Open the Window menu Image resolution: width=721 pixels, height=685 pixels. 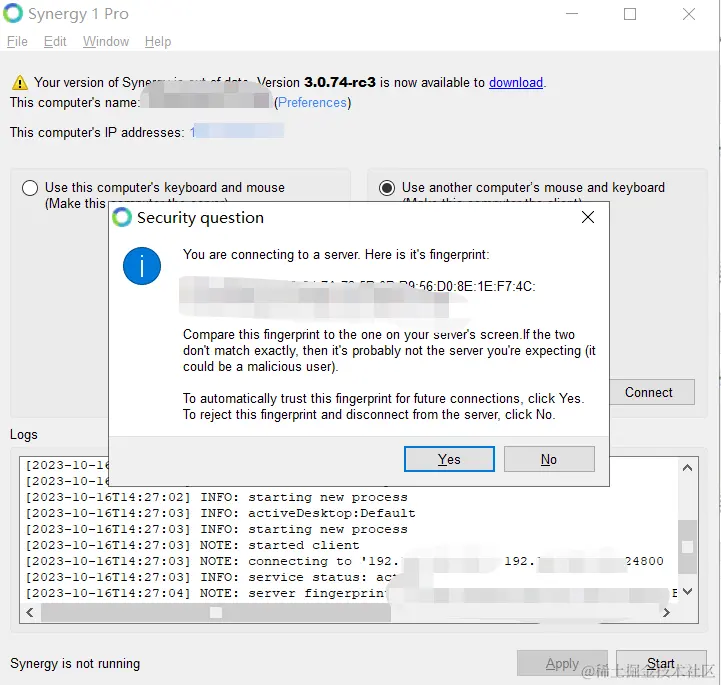tap(106, 41)
